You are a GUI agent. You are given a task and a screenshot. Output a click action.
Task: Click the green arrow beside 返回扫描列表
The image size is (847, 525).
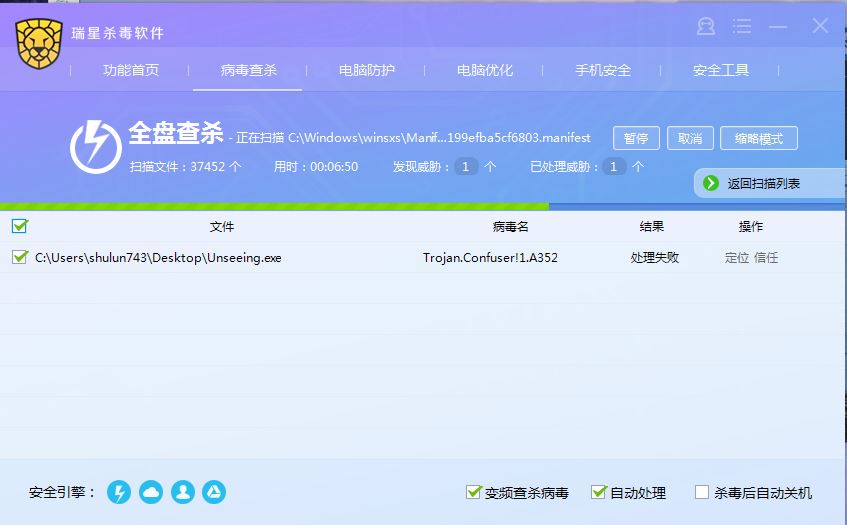pos(711,183)
